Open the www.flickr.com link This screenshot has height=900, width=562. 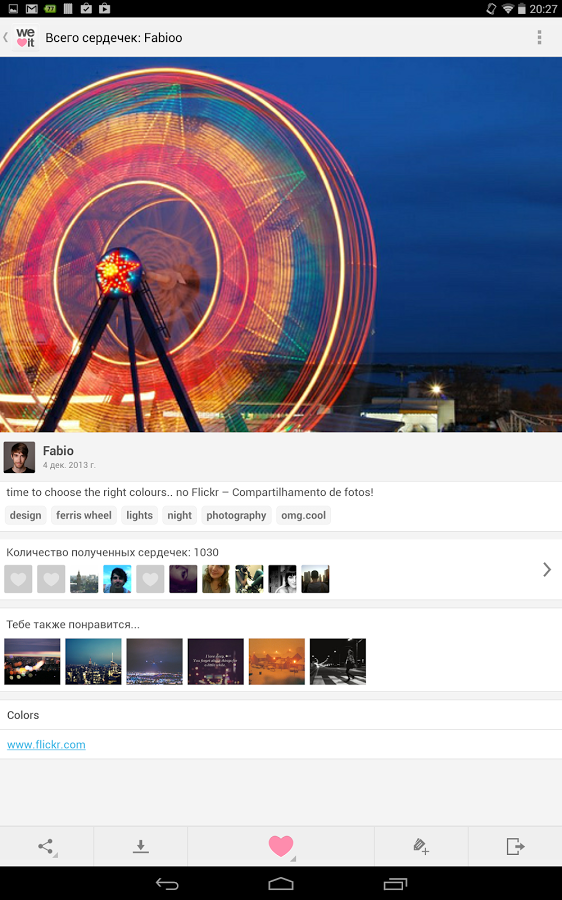[46, 744]
